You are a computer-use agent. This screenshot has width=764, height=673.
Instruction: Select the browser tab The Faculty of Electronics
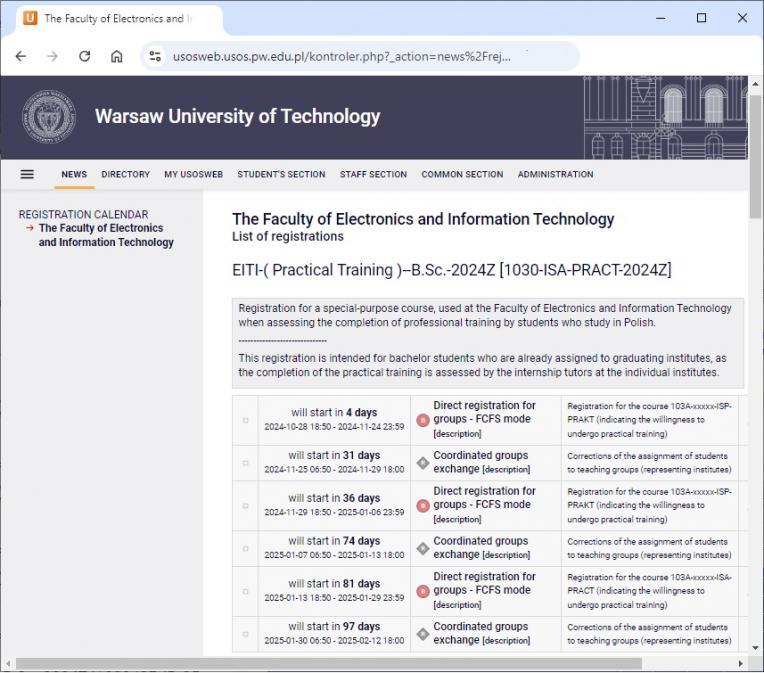pyautogui.click(x=119, y=19)
